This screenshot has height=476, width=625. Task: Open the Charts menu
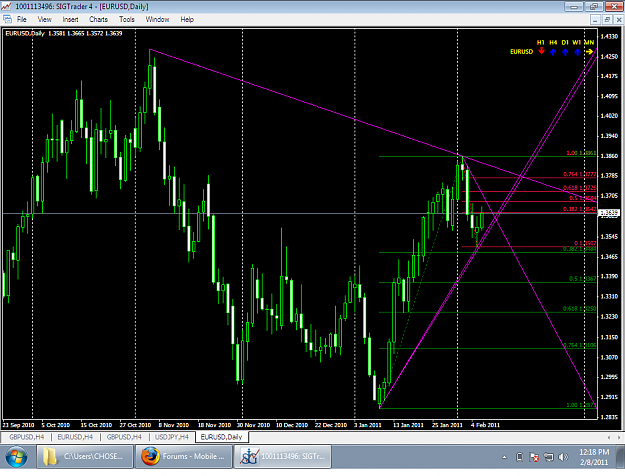pos(98,19)
